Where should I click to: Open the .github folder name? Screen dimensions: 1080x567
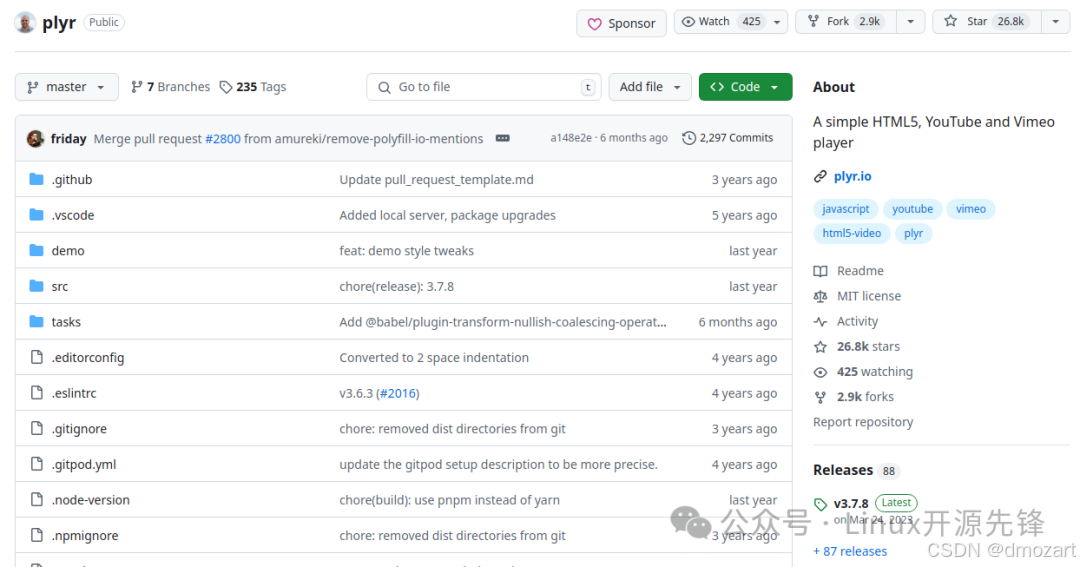coord(72,180)
